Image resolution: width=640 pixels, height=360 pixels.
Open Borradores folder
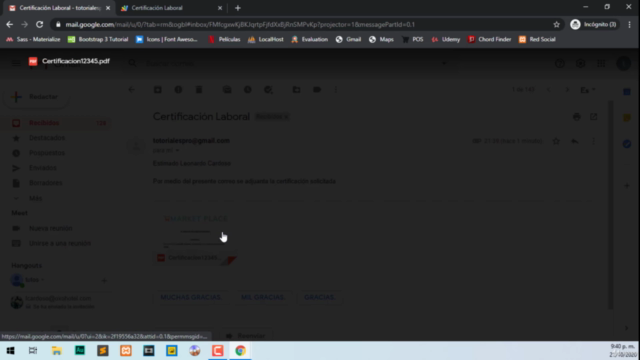(x=46, y=183)
